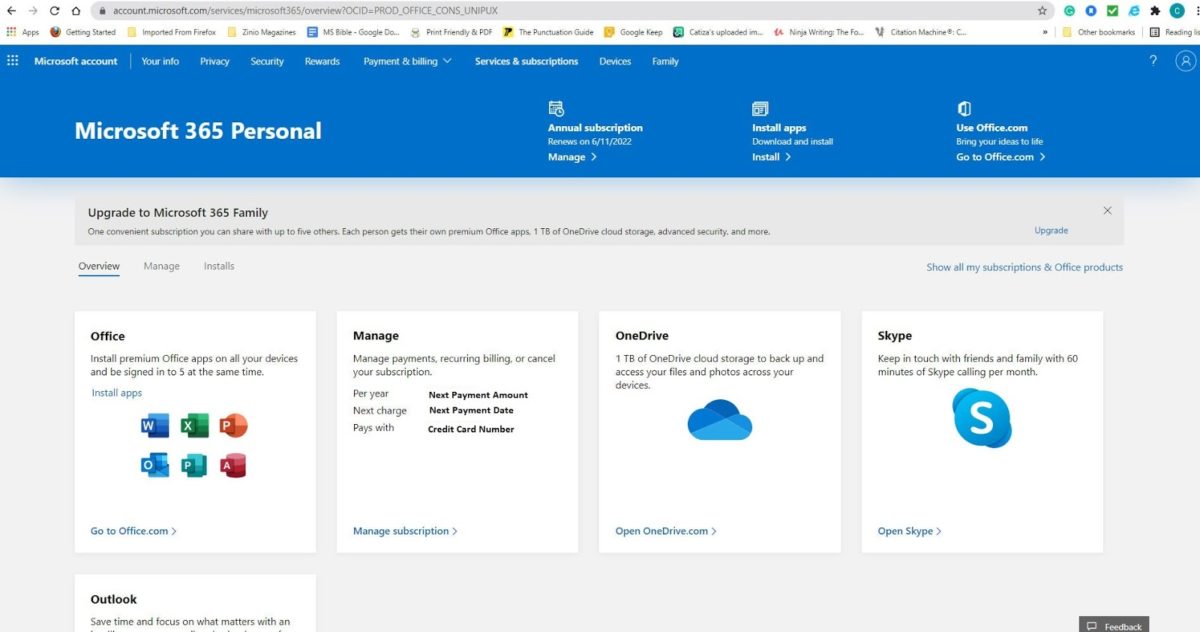Click the Install apps header icon
Viewport: 1200px width, 632px height.
760,108
